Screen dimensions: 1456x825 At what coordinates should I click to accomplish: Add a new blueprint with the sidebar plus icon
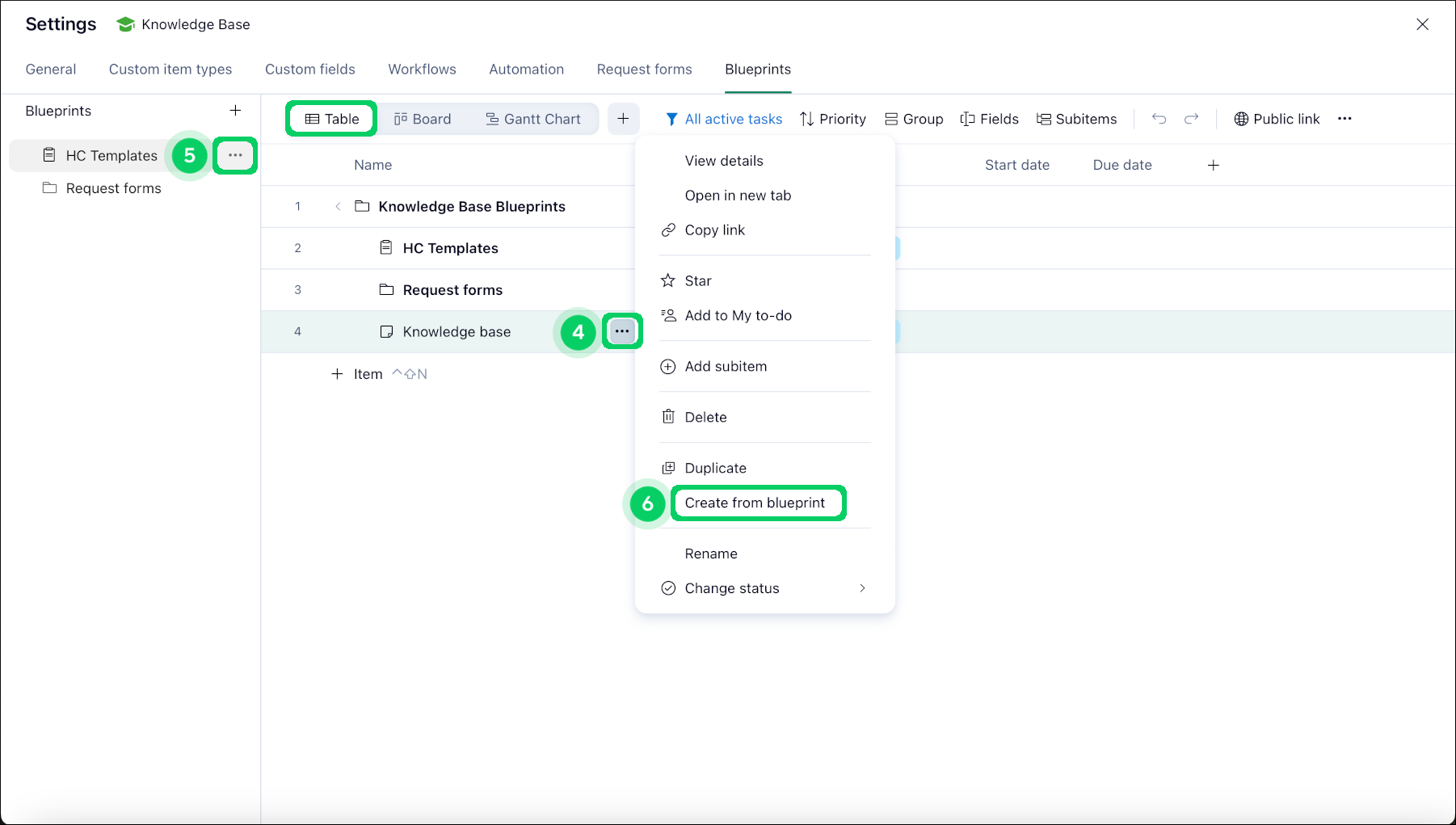click(235, 111)
